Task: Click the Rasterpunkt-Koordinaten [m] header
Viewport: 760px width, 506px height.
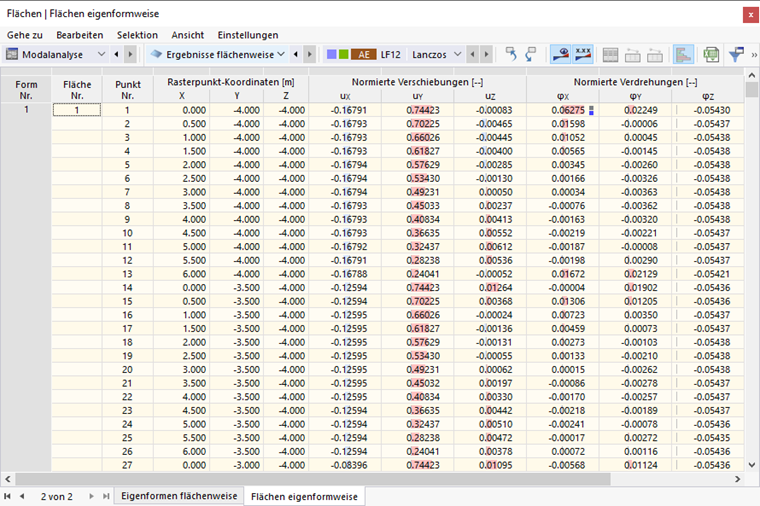Action: point(231,82)
